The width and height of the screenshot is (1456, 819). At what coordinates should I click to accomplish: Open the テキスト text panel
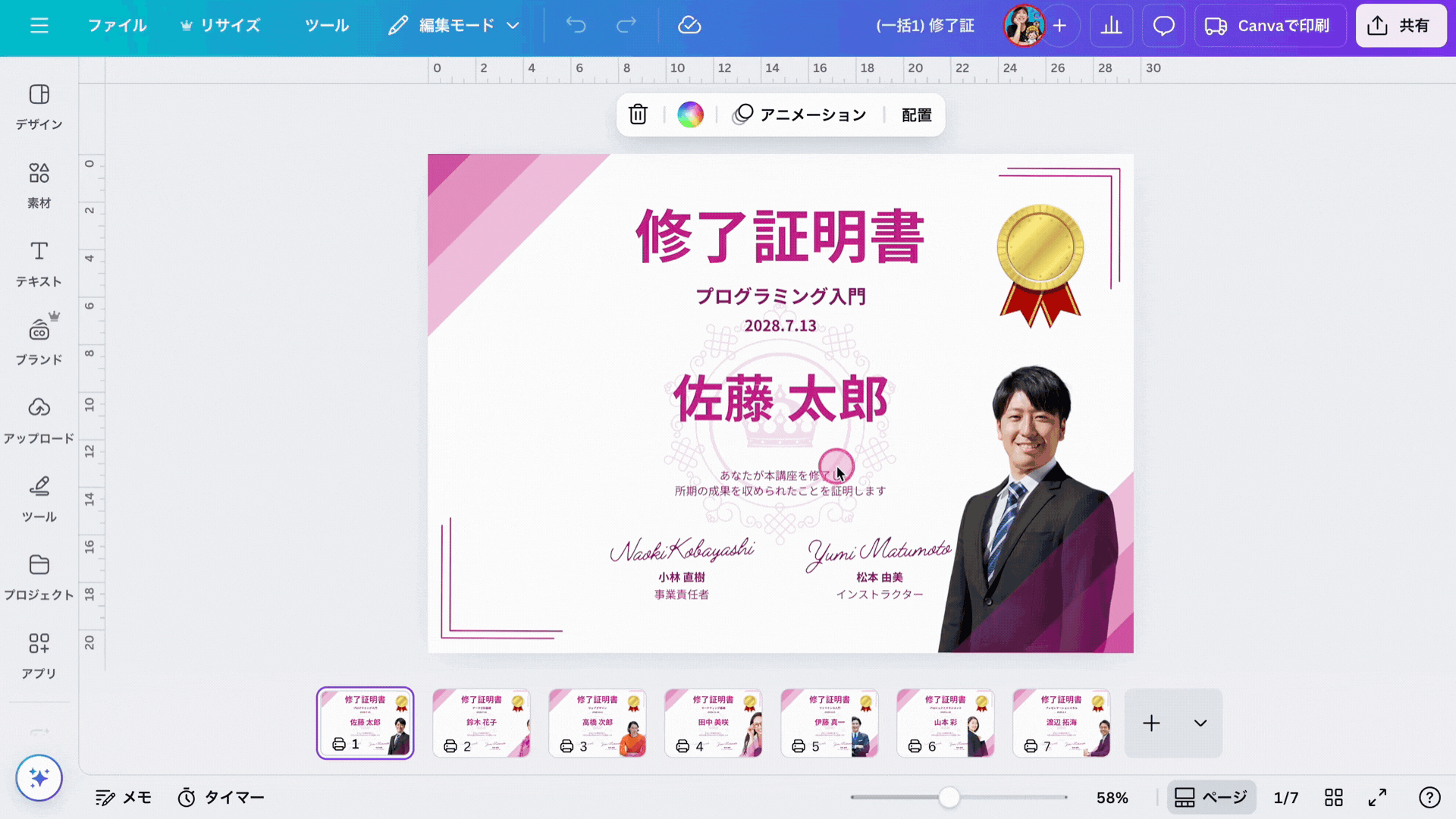click(39, 263)
